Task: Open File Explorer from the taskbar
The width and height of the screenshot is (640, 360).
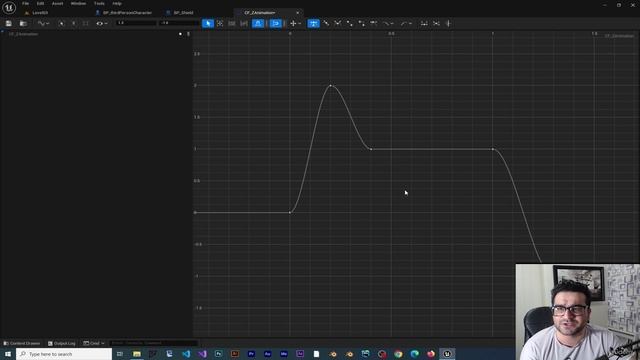Action: pyautogui.click(x=137, y=354)
